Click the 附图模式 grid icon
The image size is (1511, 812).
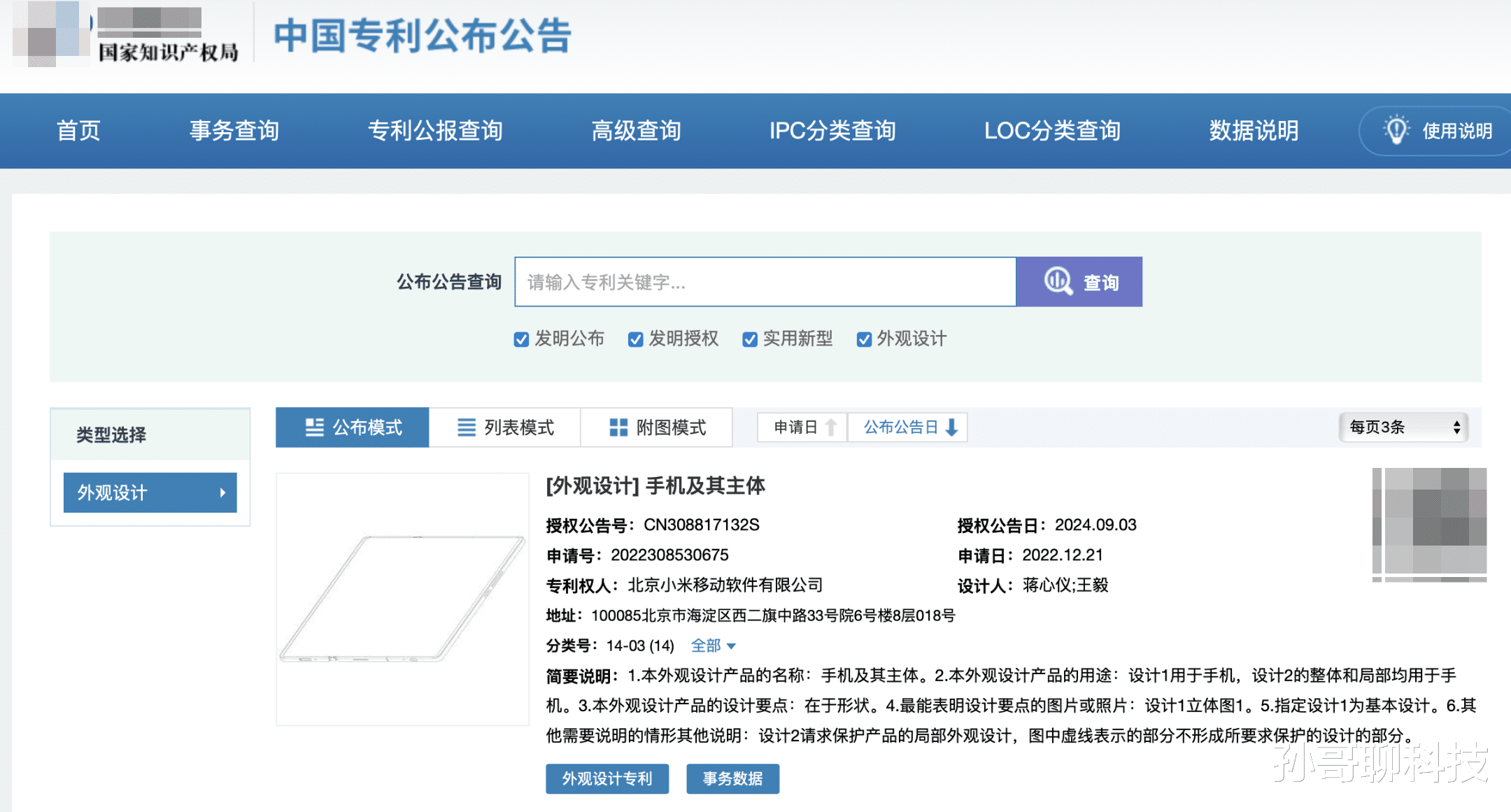point(618,427)
